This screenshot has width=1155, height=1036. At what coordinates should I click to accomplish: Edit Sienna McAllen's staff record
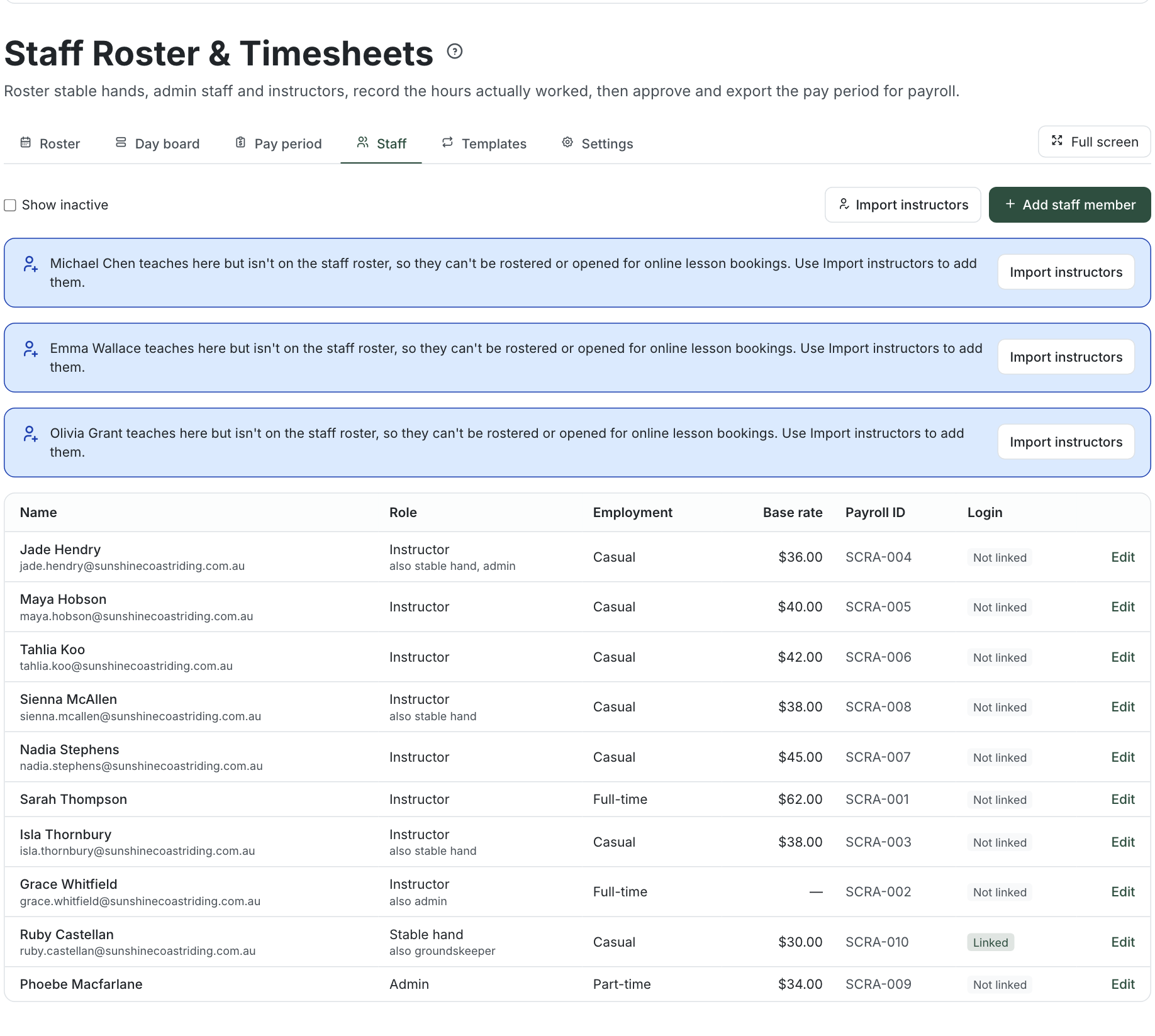click(x=1122, y=707)
